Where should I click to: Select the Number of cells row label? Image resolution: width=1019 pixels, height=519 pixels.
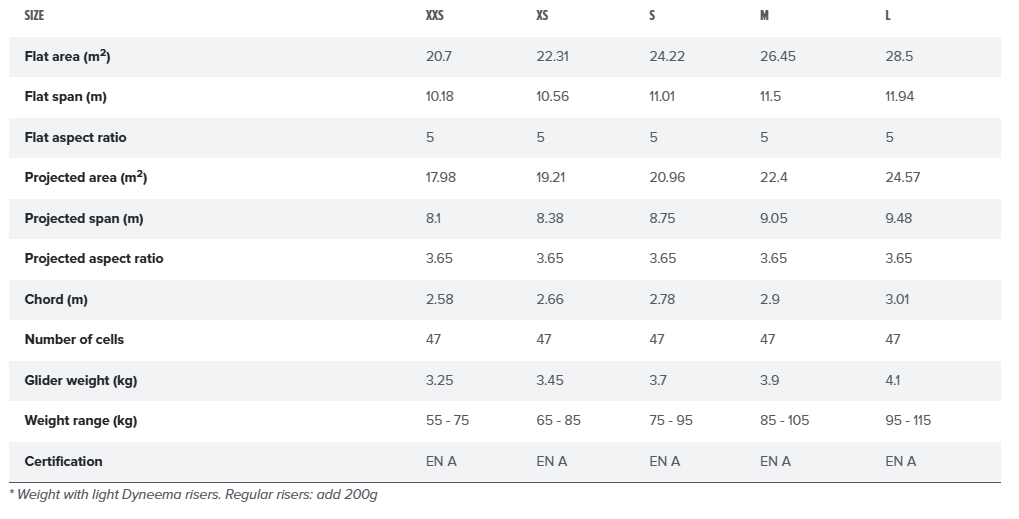click(x=74, y=339)
